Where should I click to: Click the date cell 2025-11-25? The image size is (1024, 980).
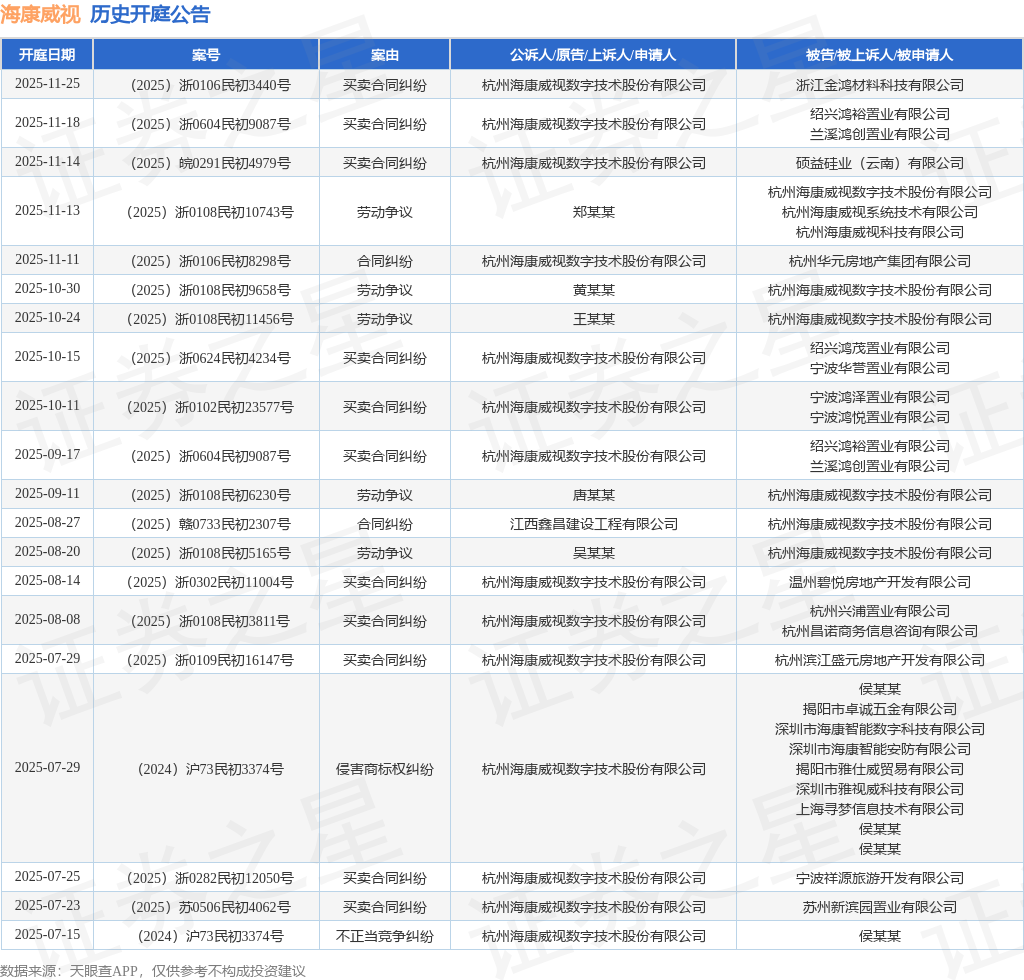47,84
